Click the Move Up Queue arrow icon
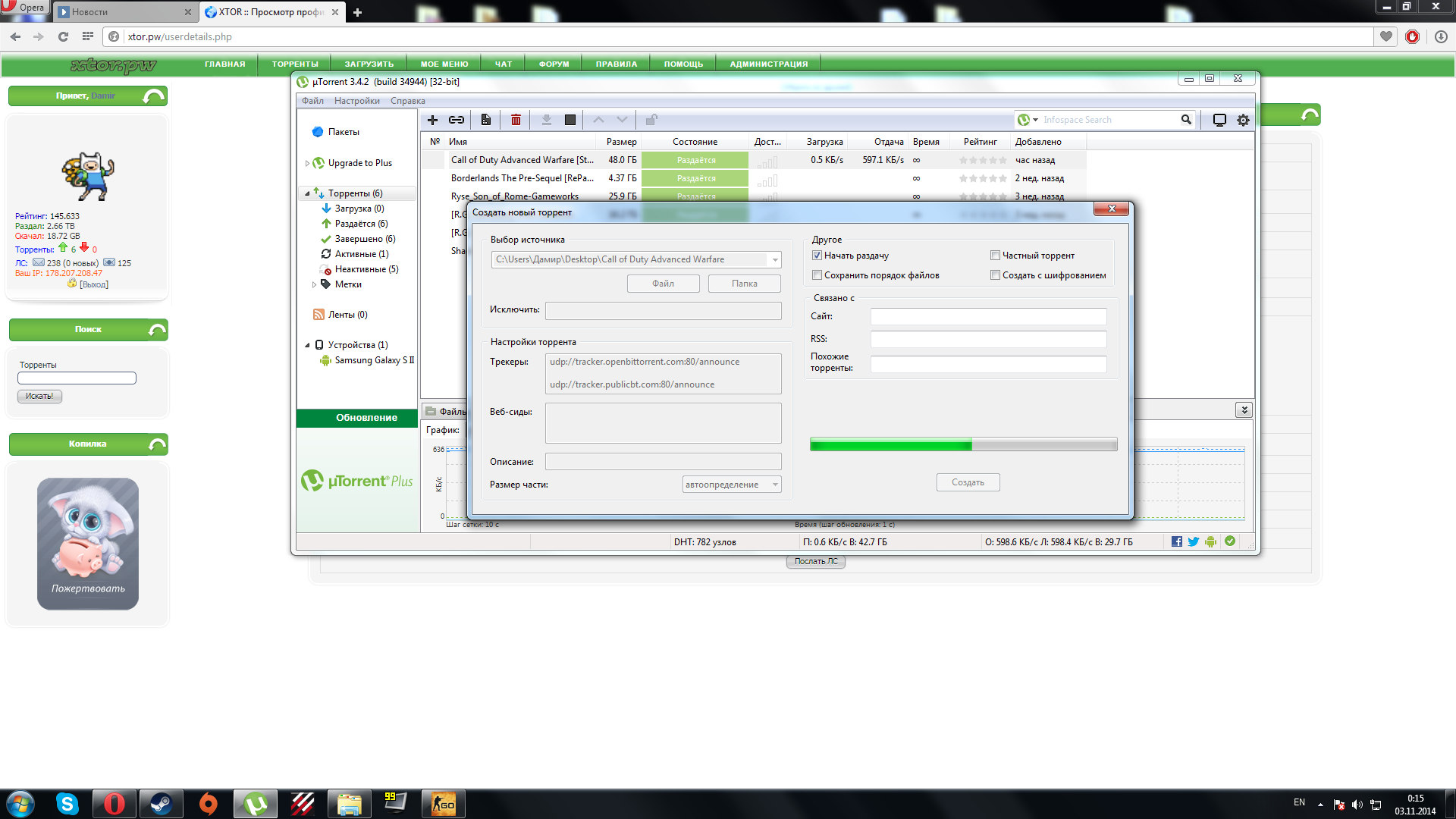This screenshot has width=1456, height=819. click(x=598, y=120)
